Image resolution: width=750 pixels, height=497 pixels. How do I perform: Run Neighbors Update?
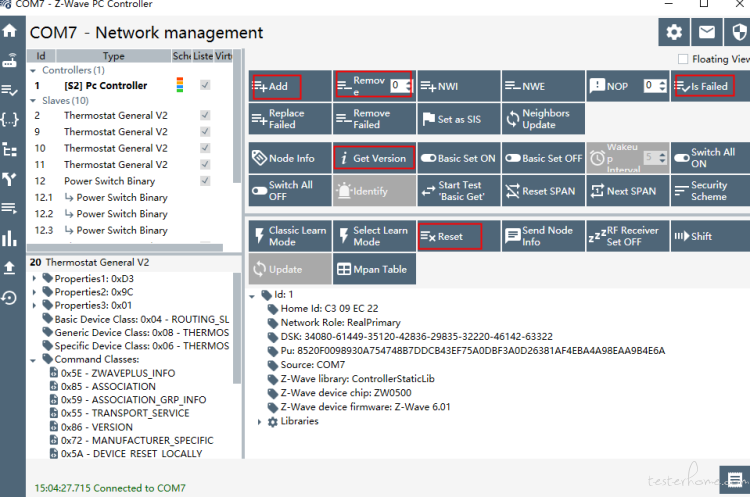click(543, 119)
